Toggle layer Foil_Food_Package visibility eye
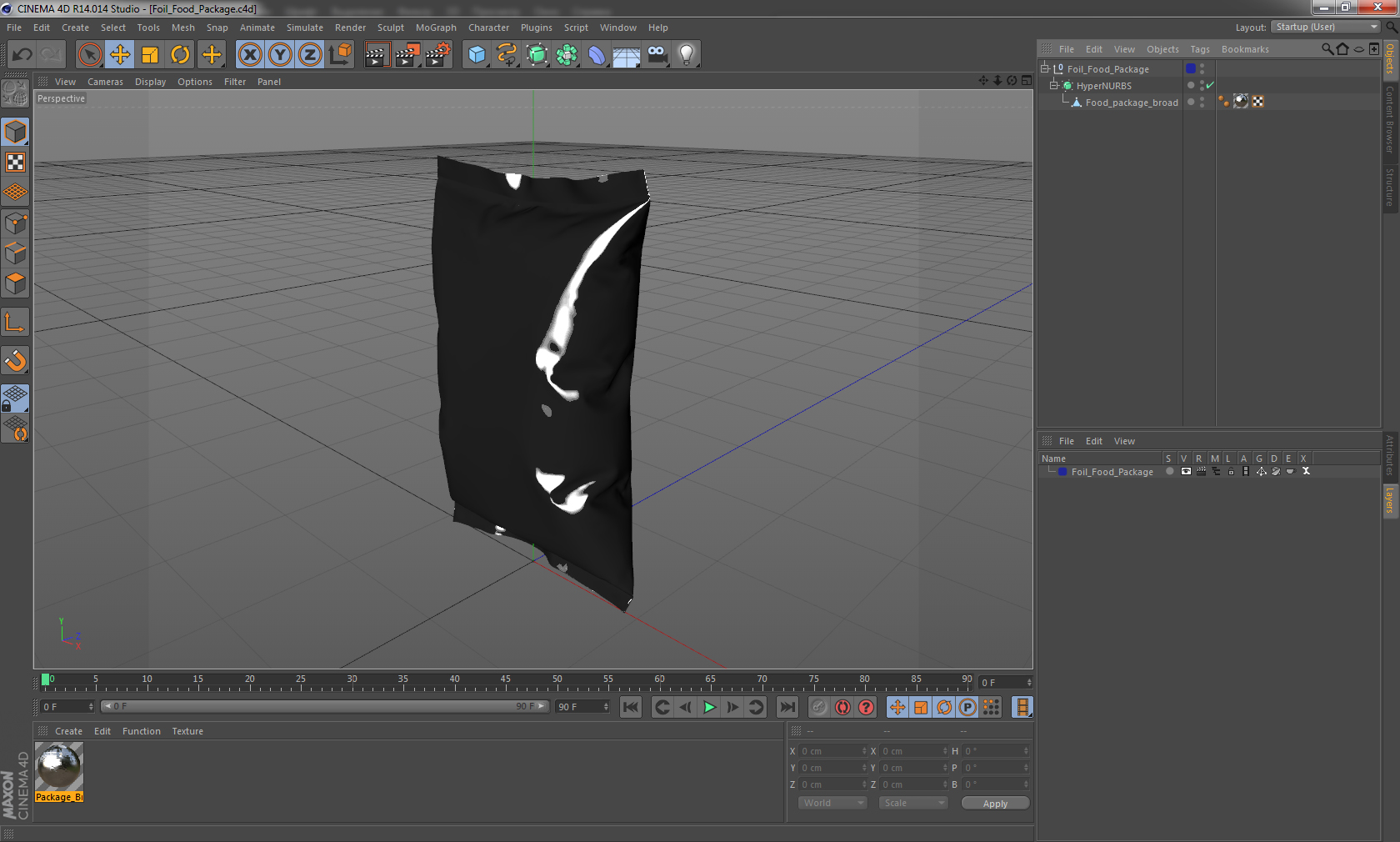Viewport: 1400px width, 842px height. point(1186,472)
